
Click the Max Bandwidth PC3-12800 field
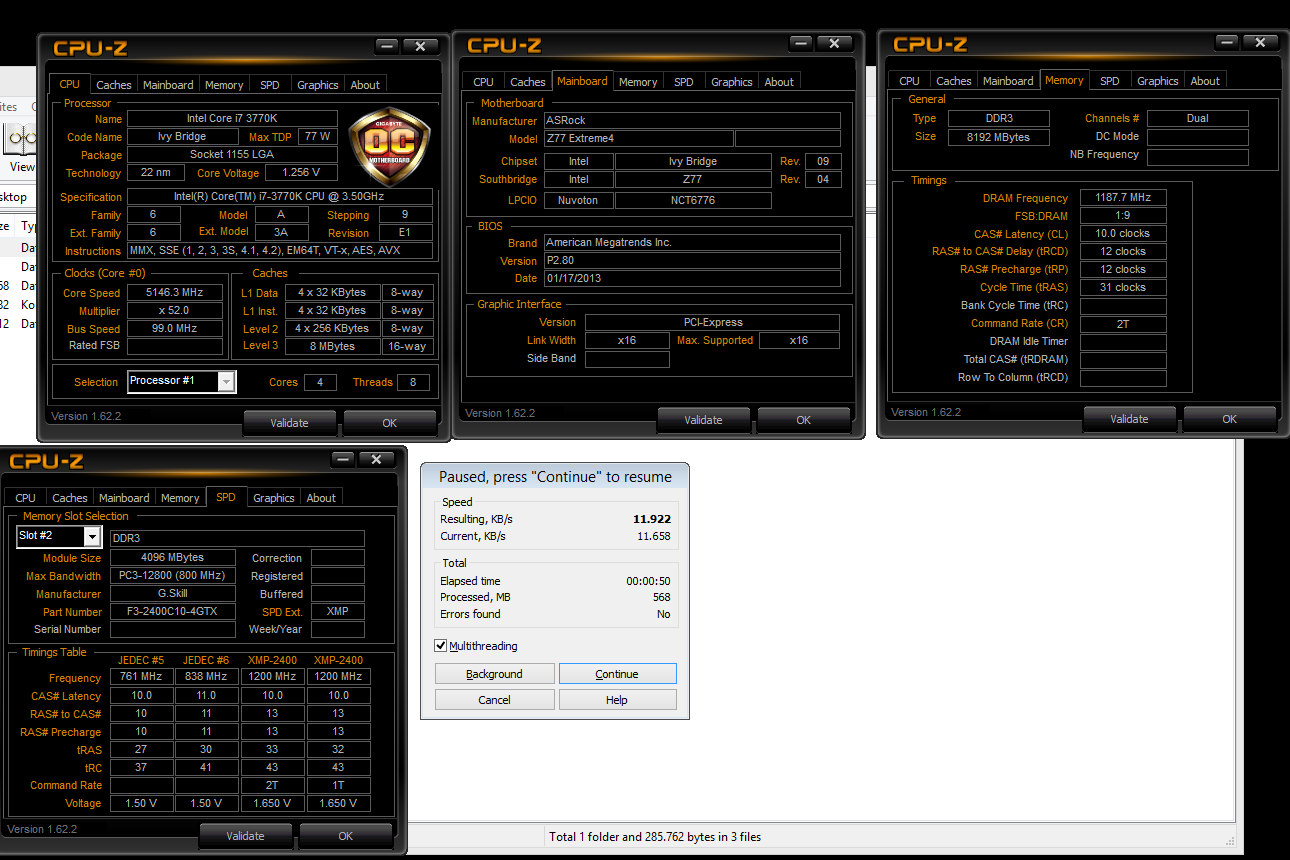point(173,575)
